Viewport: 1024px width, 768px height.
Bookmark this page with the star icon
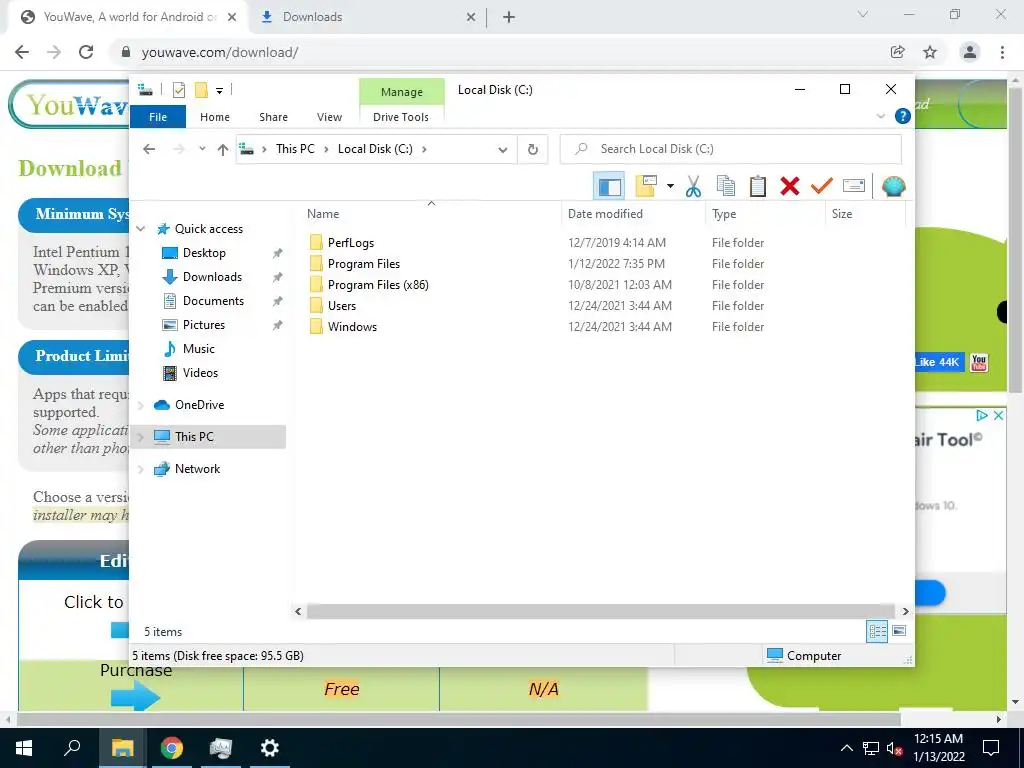click(x=930, y=52)
